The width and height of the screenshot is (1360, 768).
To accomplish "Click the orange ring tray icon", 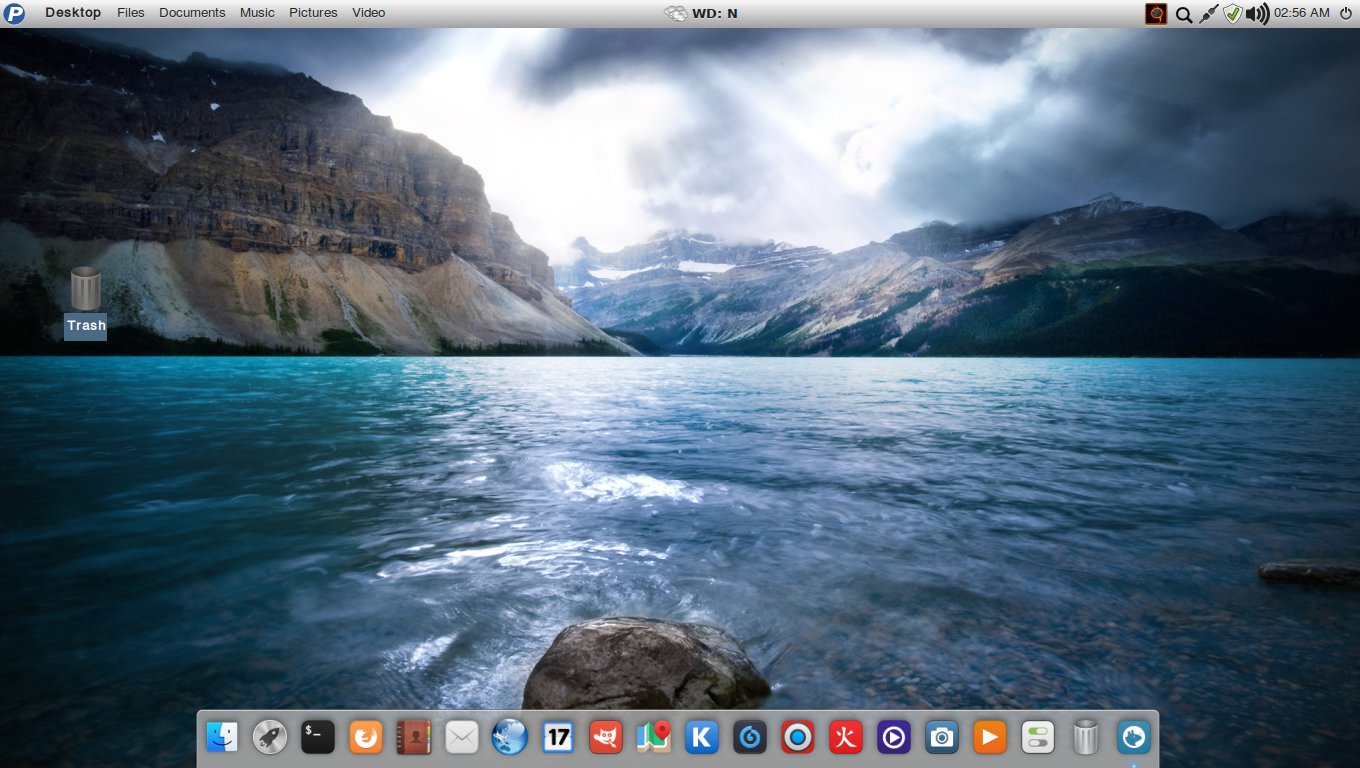I will tap(1157, 13).
